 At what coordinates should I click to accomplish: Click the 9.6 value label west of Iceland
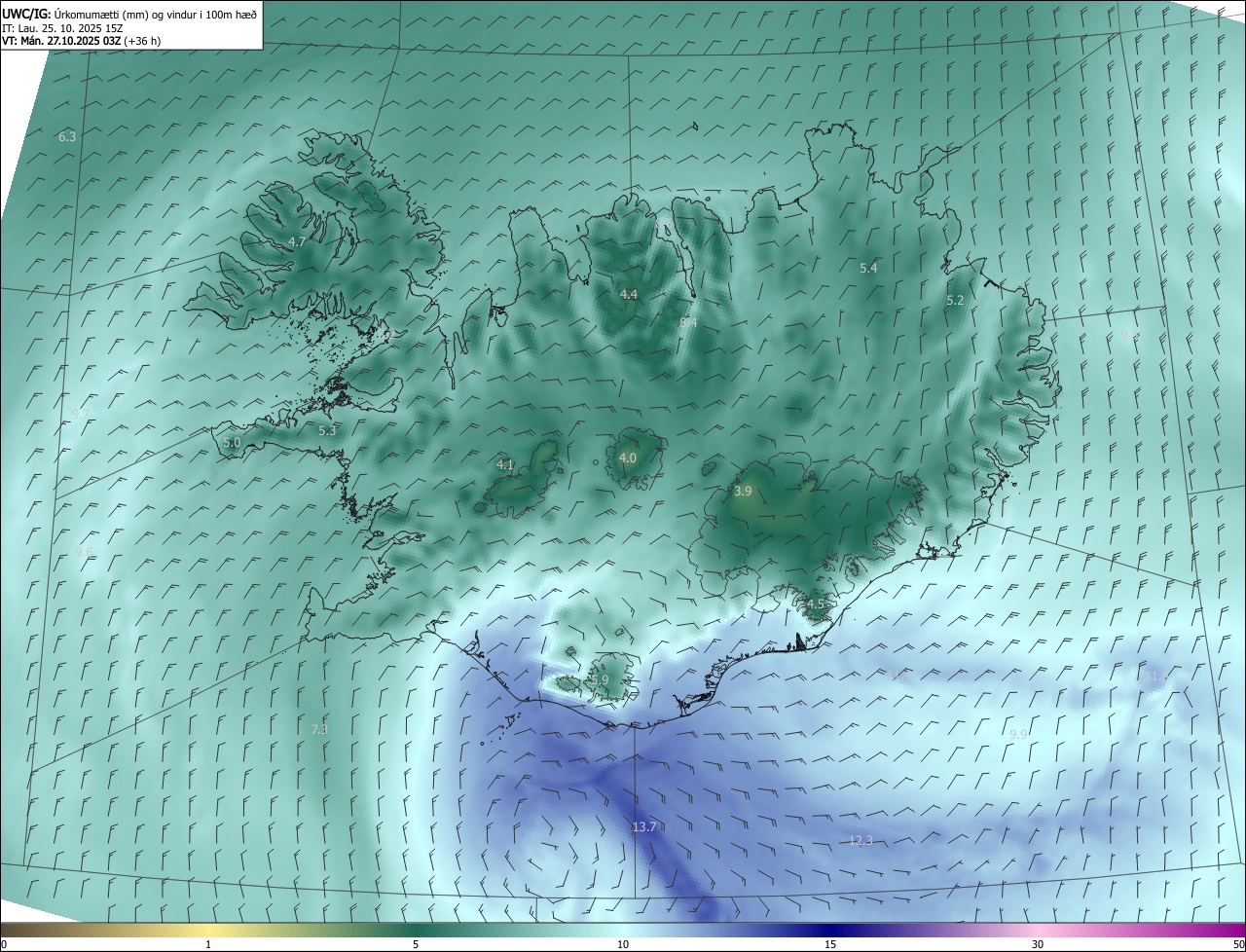click(84, 552)
